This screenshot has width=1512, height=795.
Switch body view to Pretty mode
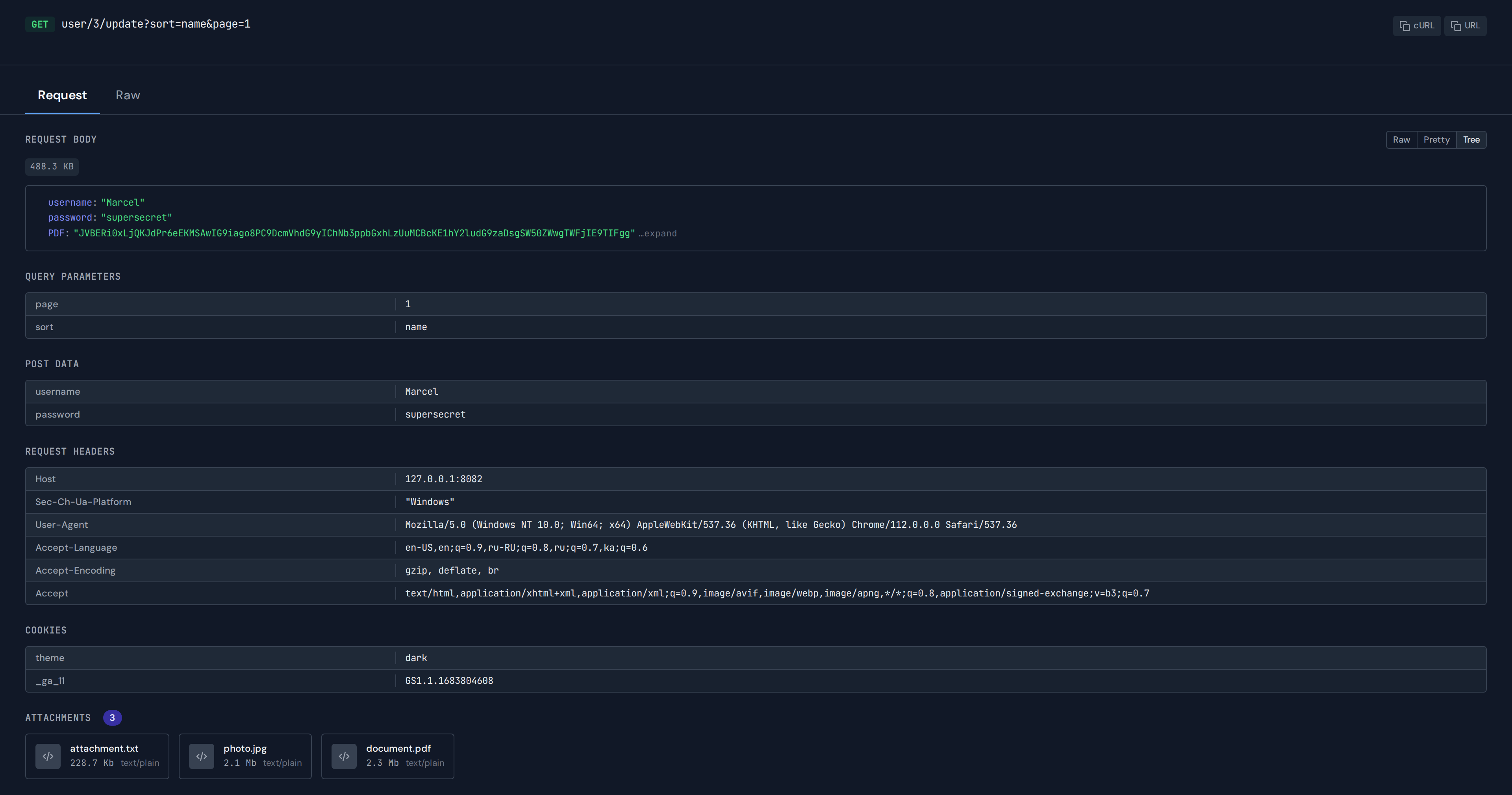pyautogui.click(x=1436, y=140)
